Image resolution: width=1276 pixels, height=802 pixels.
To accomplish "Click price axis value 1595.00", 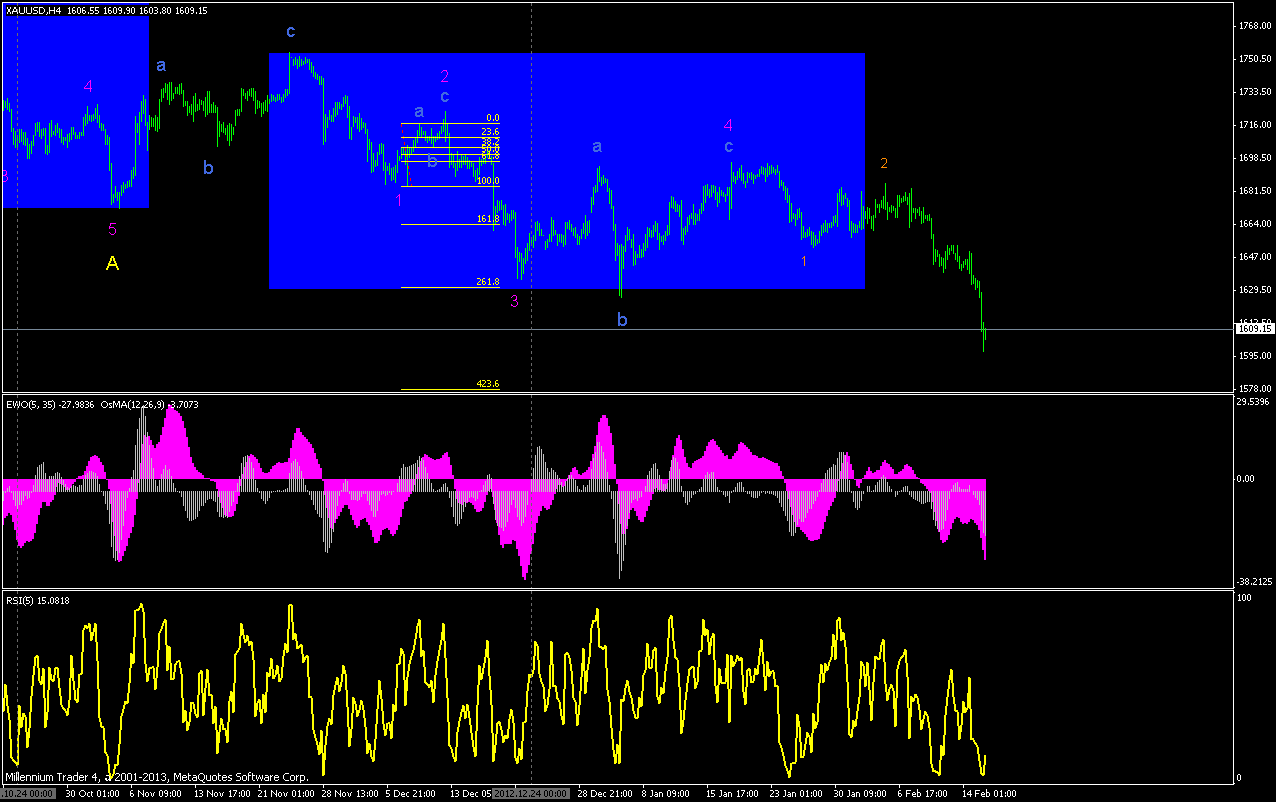I will (x=1254, y=356).
